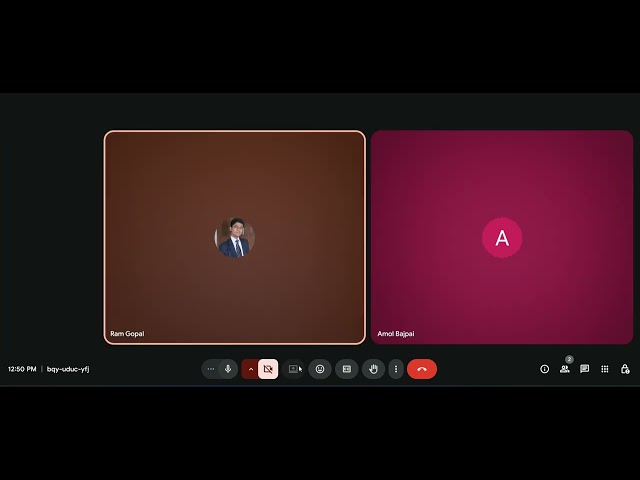Open host controls lock
Screen dimensions: 640x480
[x=625, y=369]
